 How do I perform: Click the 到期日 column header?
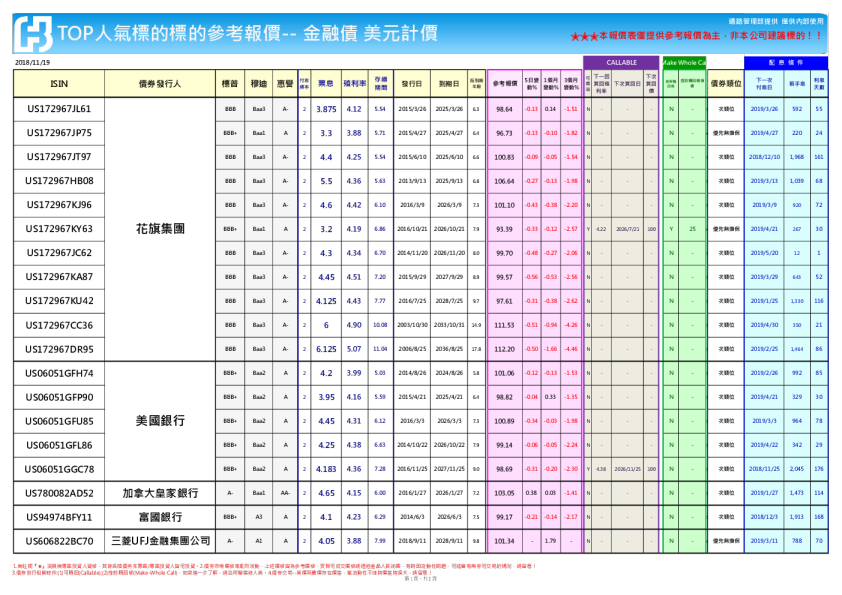[449, 84]
